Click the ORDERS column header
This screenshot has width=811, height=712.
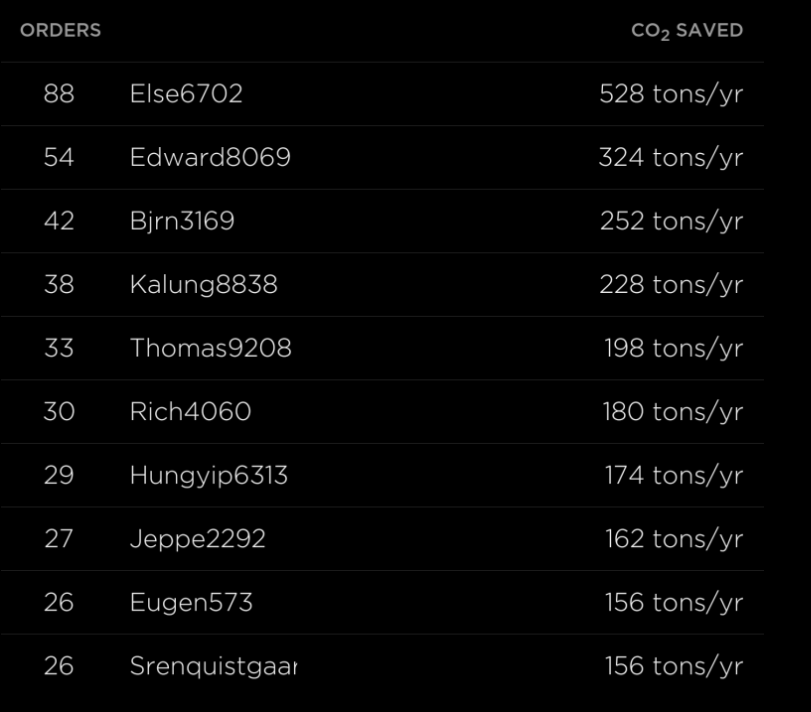click(x=60, y=30)
